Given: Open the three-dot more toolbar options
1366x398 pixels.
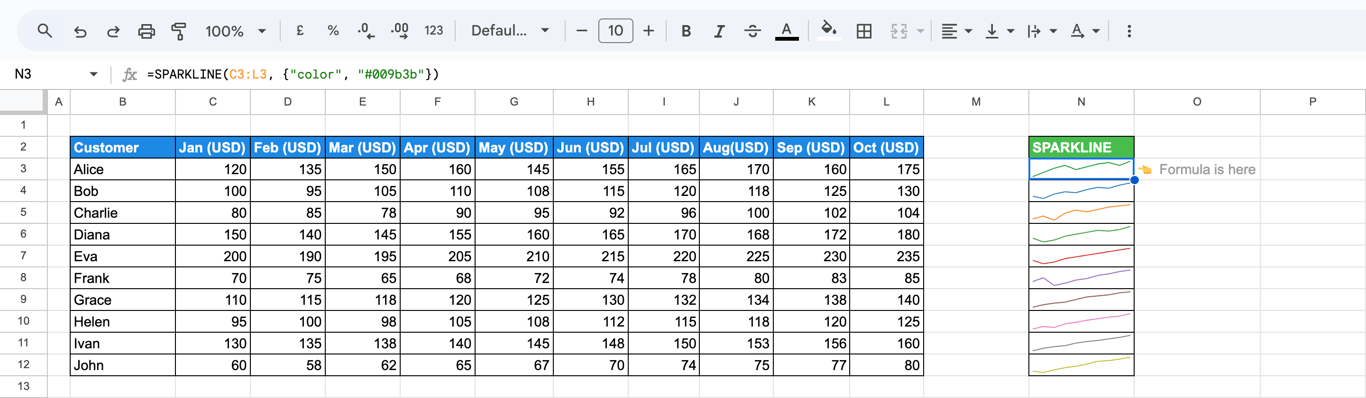Looking at the screenshot, I should 1129,31.
